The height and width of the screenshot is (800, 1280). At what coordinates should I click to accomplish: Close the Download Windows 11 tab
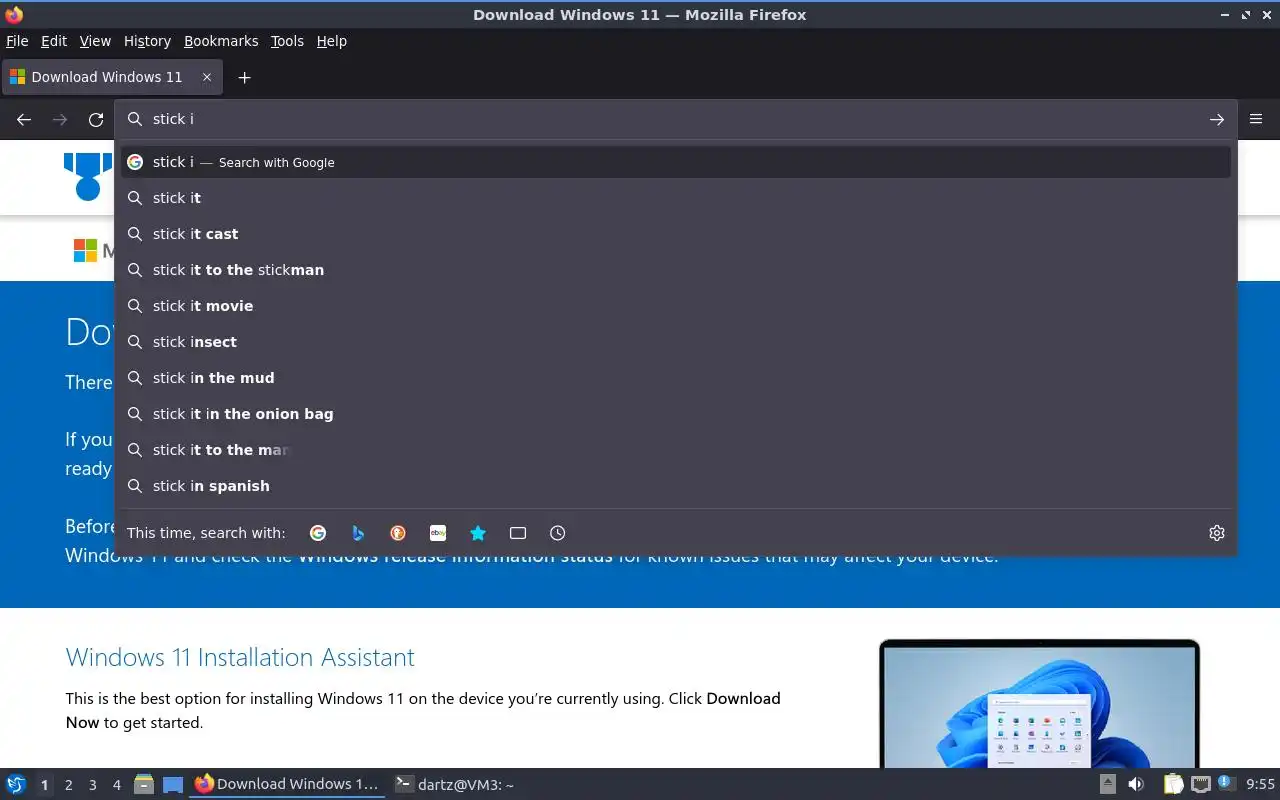[x=207, y=77]
